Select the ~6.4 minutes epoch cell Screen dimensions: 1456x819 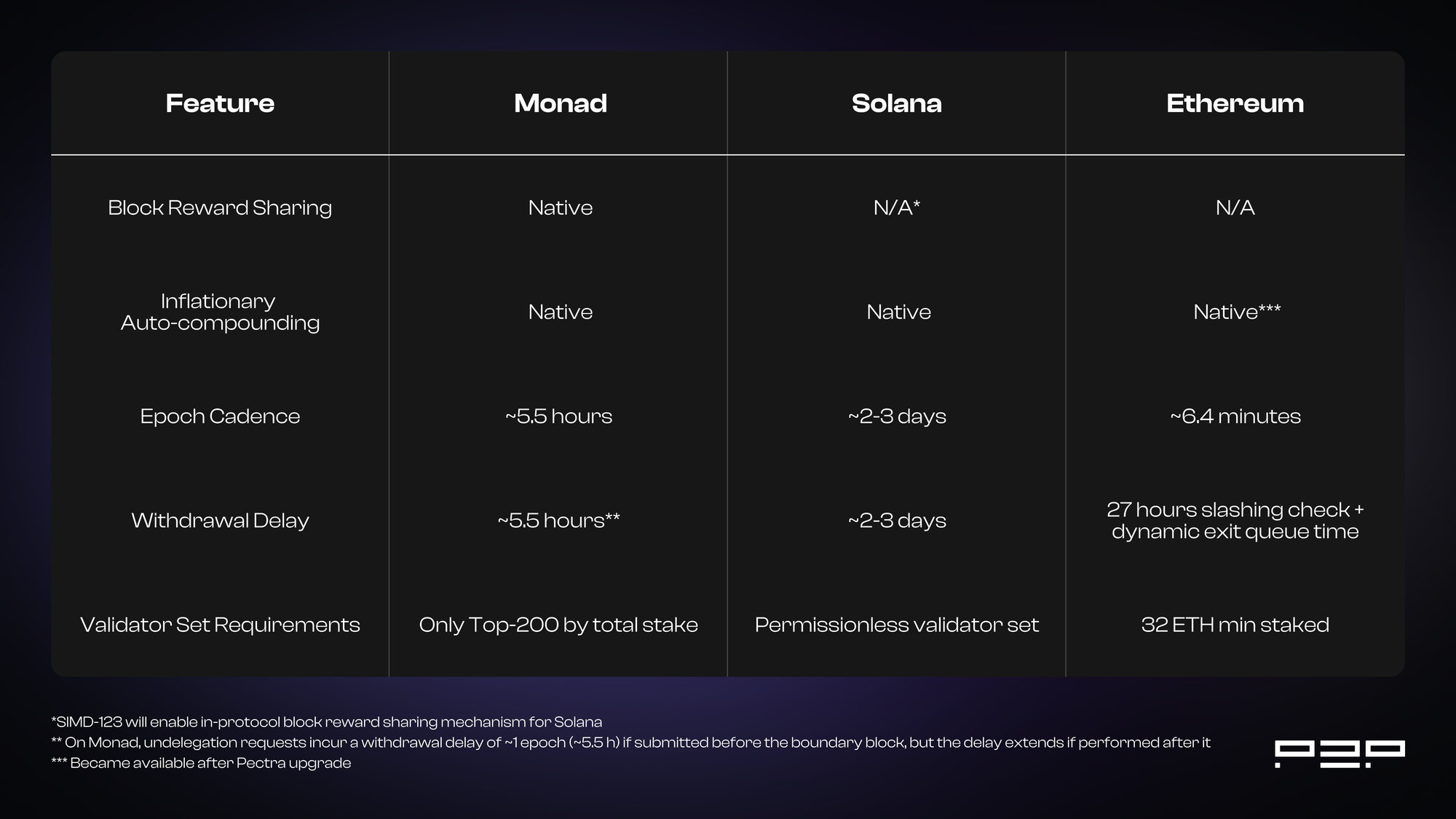coord(1235,416)
